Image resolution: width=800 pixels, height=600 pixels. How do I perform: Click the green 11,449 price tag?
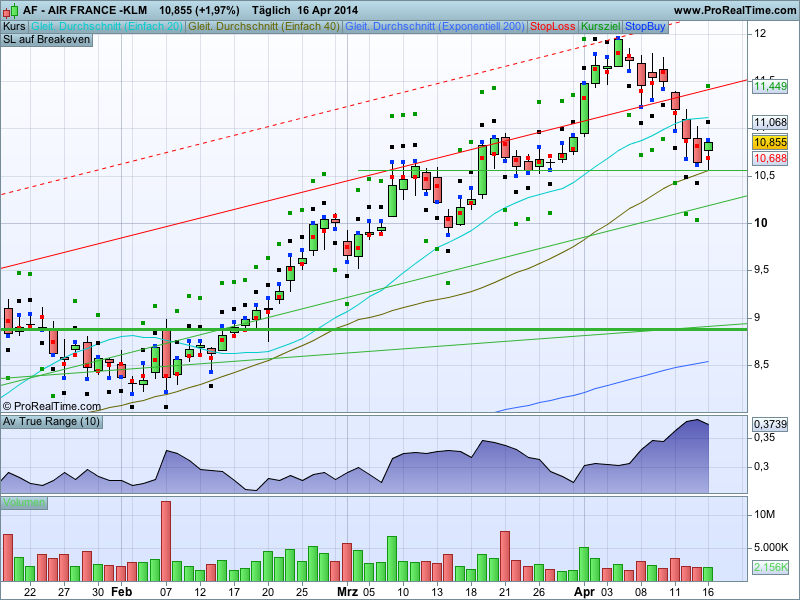coord(770,86)
